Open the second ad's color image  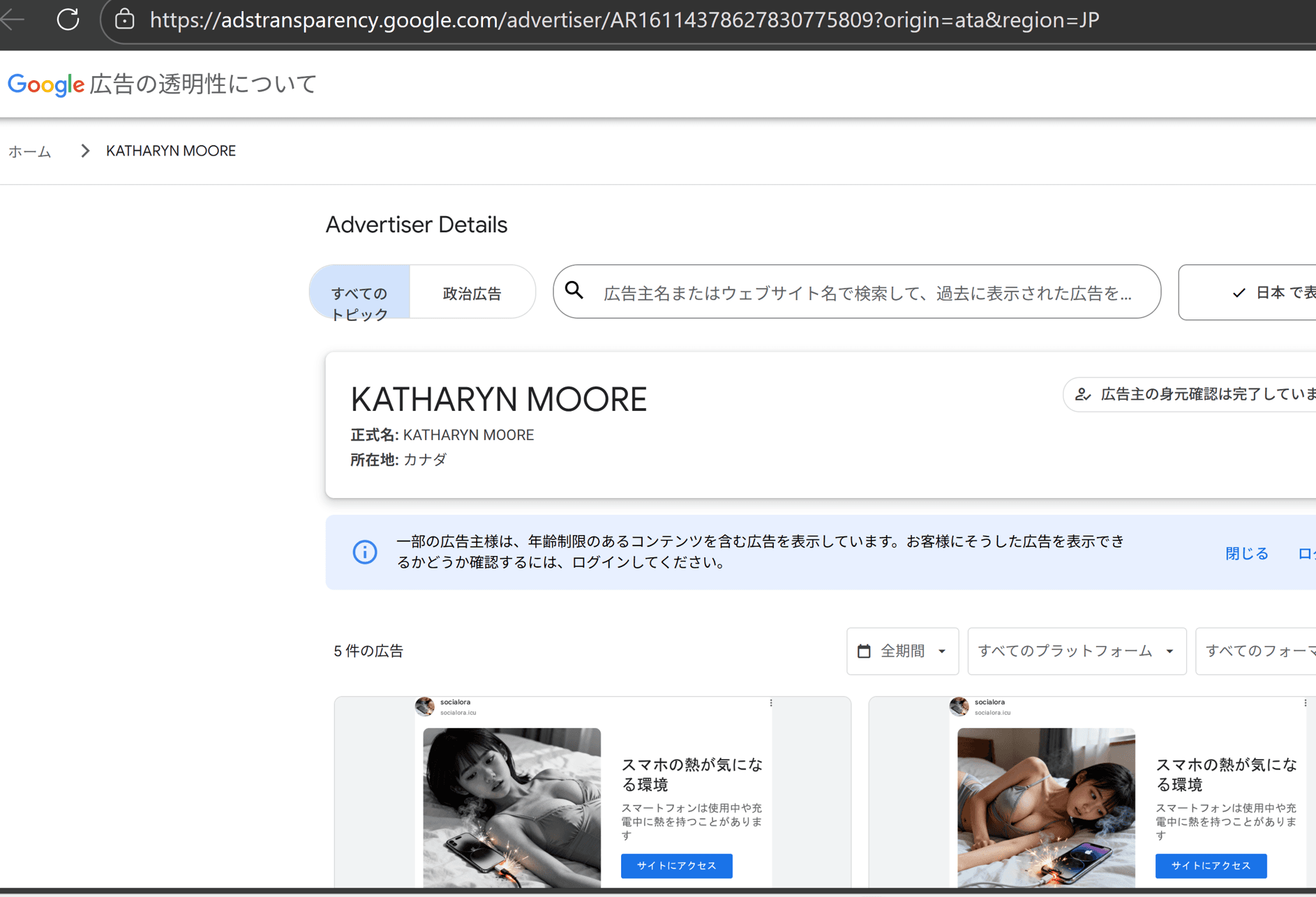(x=1046, y=808)
